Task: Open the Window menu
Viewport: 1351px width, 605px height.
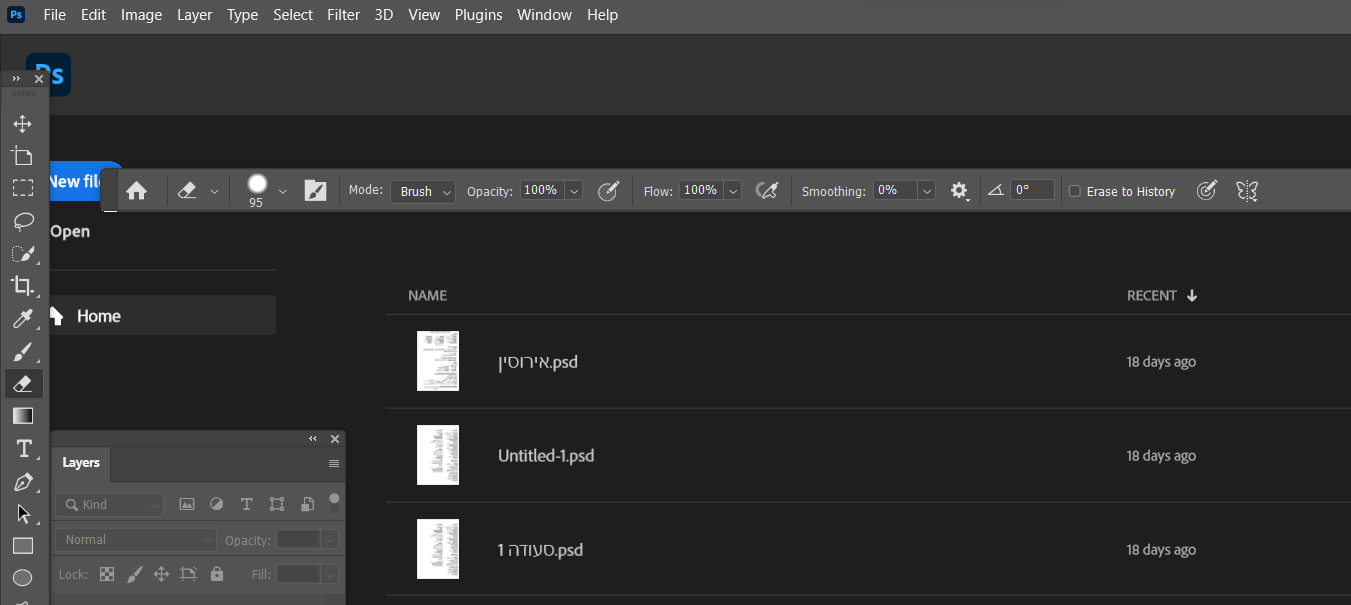Action: (545, 15)
